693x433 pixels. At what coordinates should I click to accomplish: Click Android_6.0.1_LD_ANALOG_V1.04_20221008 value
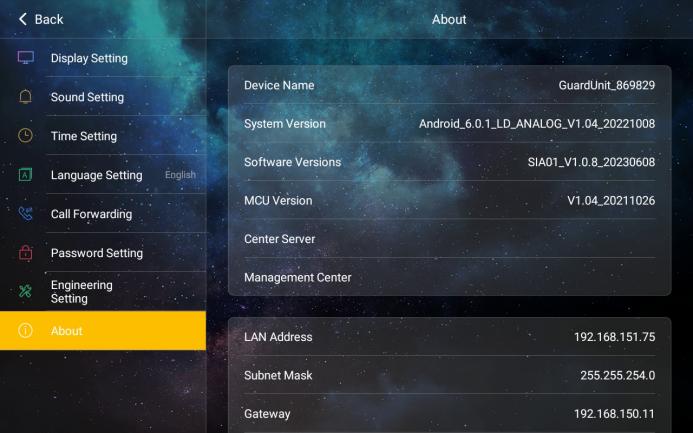tap(537, 124)
